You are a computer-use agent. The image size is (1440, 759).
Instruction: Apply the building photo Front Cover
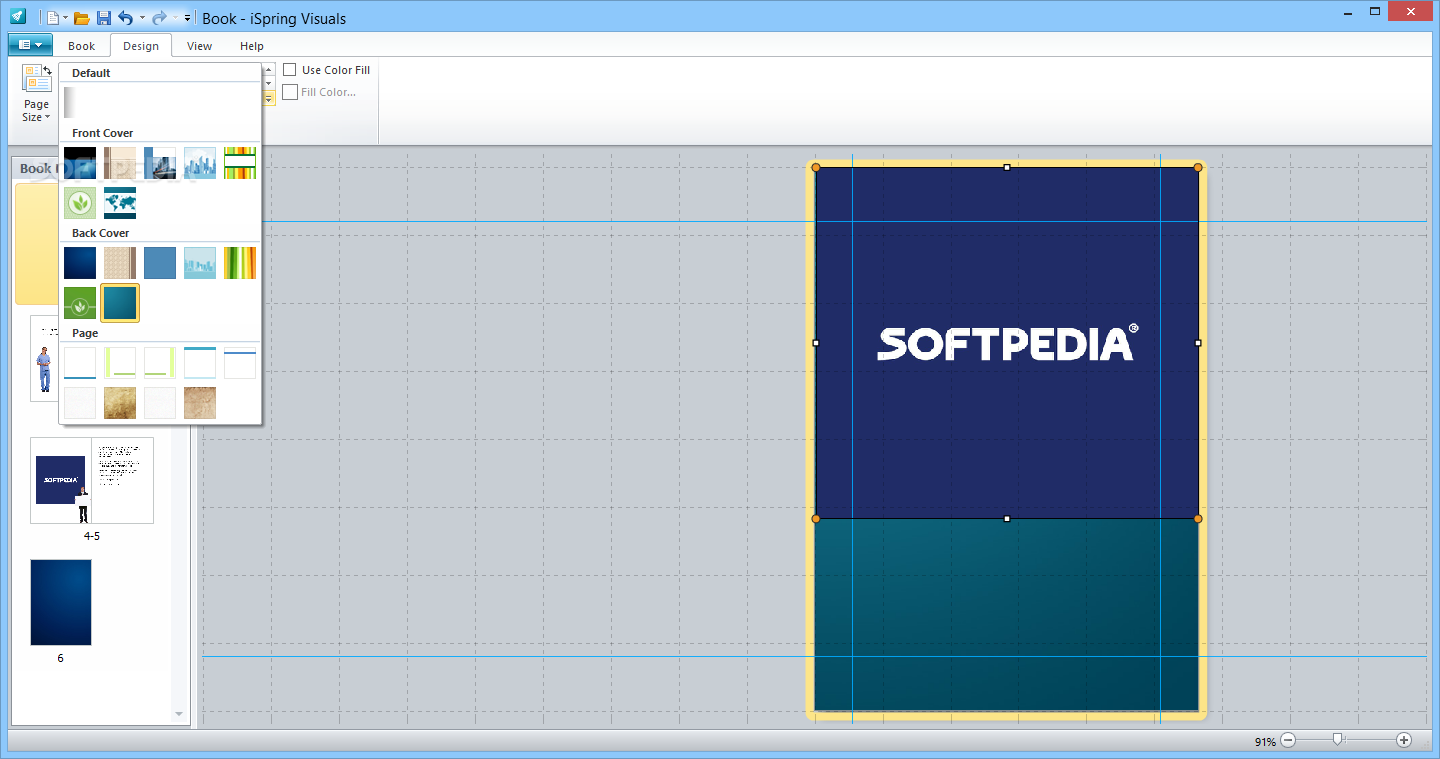(160, 163)
